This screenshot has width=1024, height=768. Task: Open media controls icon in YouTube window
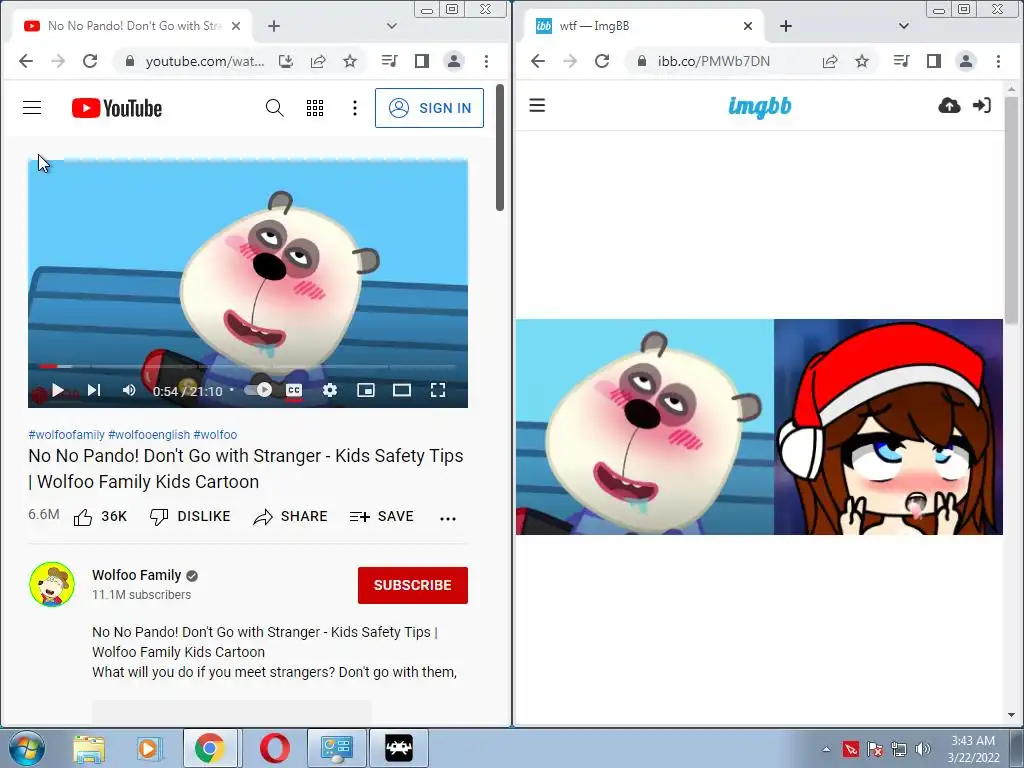(x=389, y=61)
